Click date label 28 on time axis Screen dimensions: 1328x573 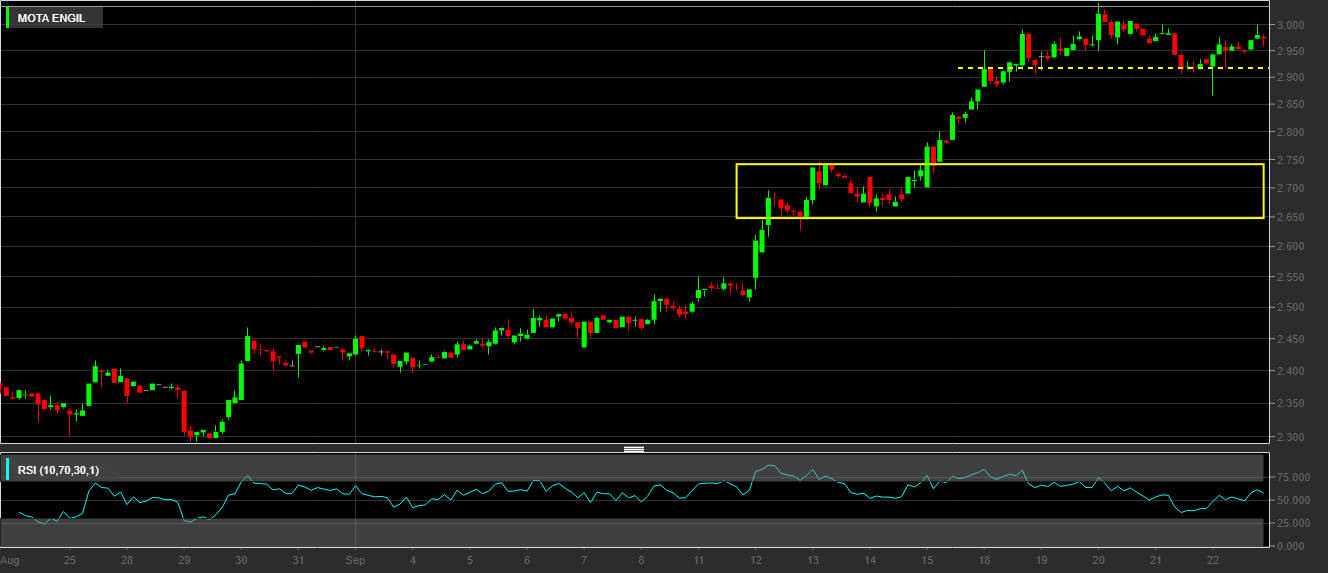pyautogui.click(x=127, y=561)
